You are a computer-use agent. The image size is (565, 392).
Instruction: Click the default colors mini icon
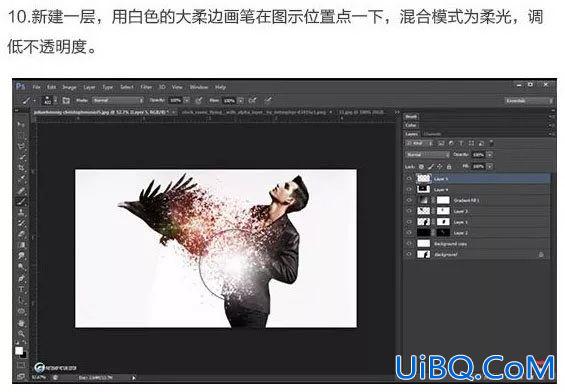(x=17, y=343)
